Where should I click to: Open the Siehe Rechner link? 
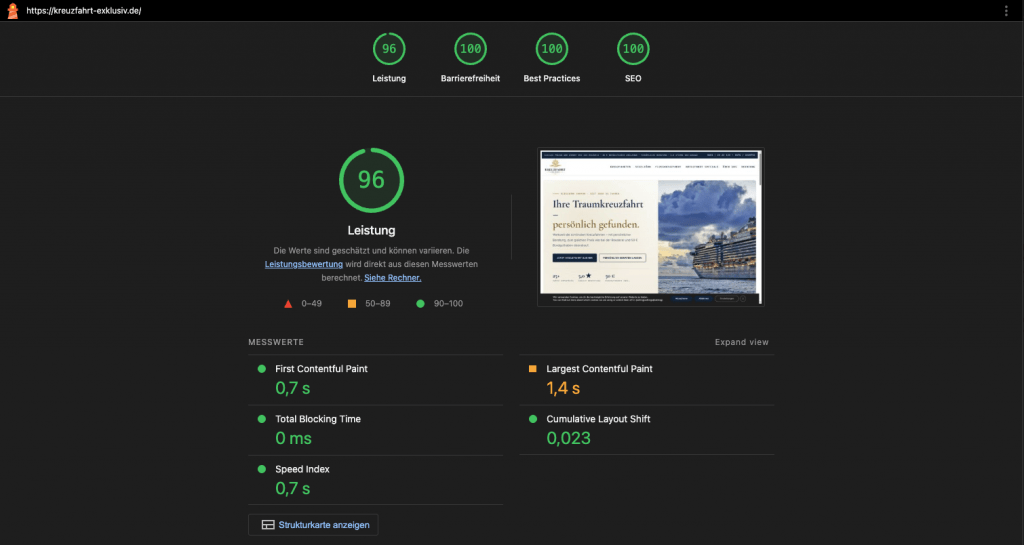(x=392, y=278)
